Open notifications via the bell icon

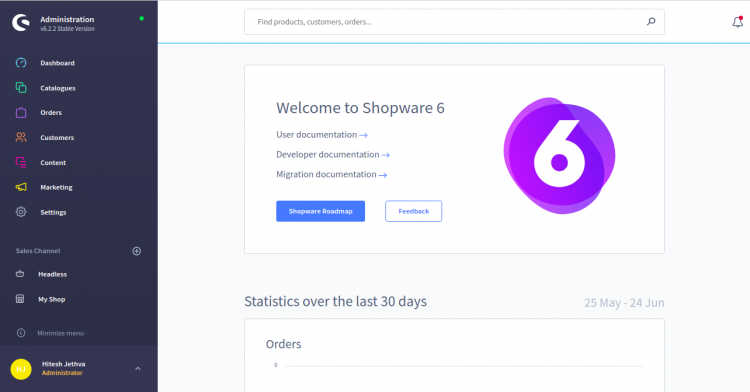(738, 22)
